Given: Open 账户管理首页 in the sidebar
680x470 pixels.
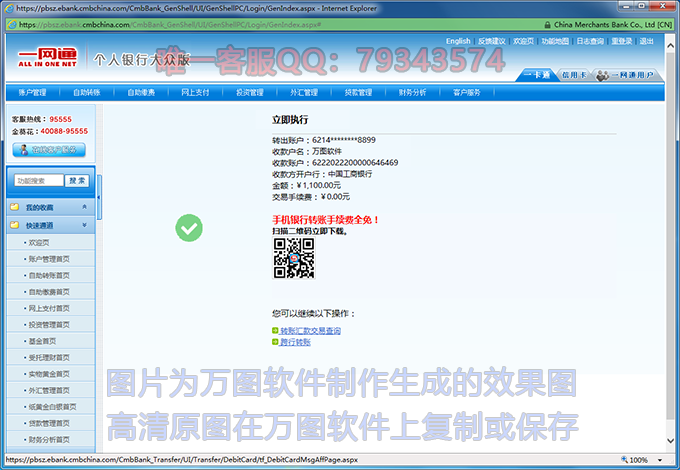Looking at the screenshot, I should pyautogui.click(x=49, y=258).
